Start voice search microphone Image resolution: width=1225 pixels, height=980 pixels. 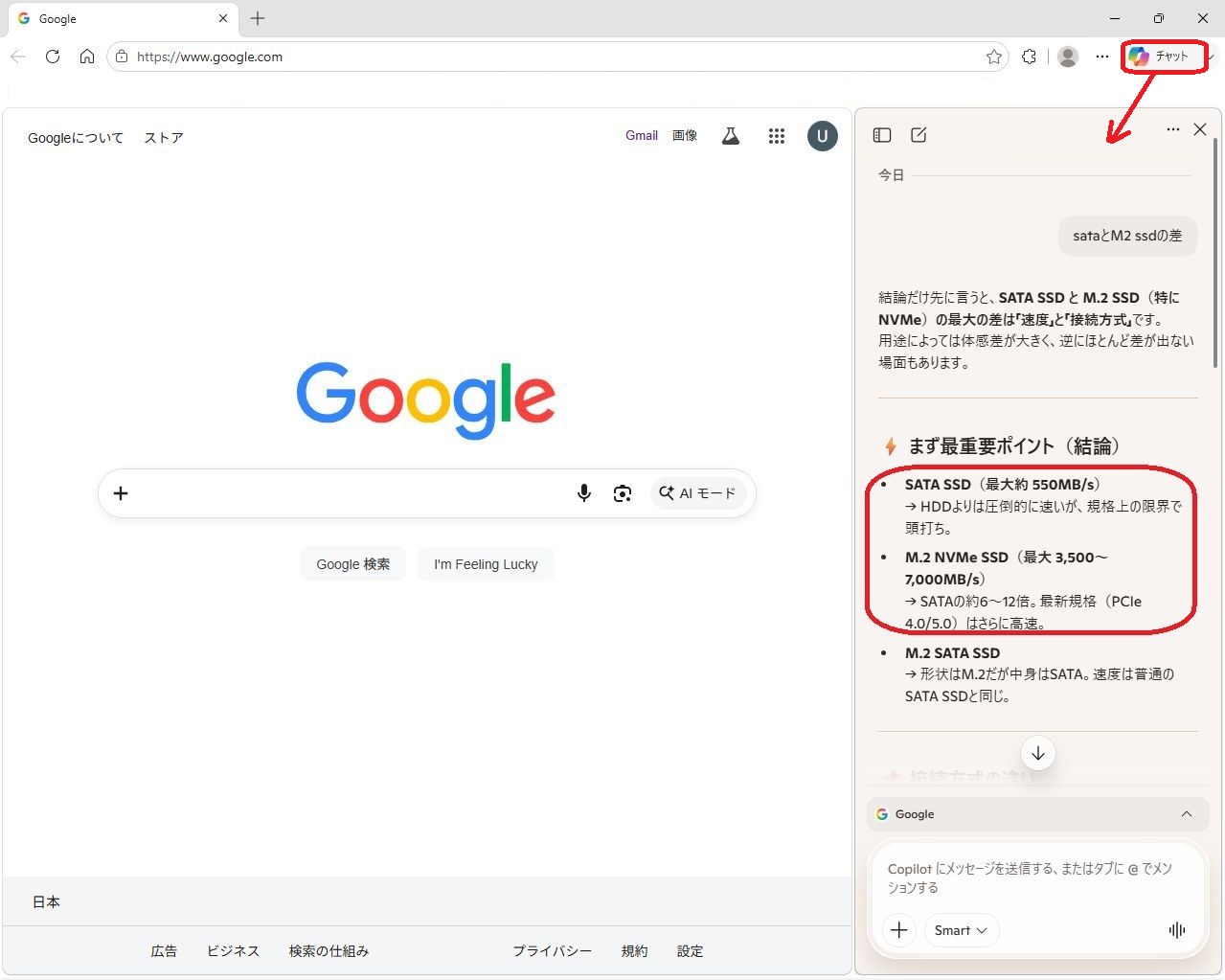coord(584,493)
